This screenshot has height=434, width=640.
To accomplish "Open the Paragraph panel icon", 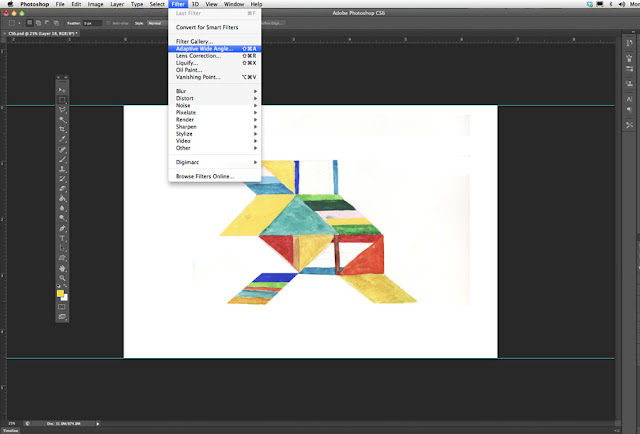I will coord(629,109).
